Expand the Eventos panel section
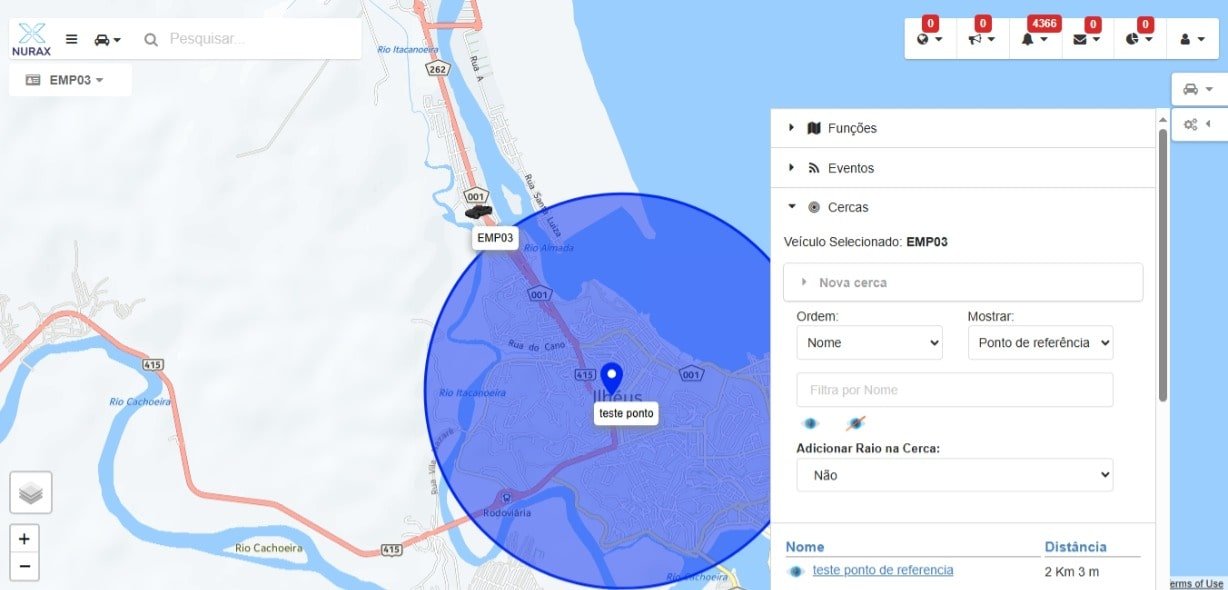This screenshot has width=1228, height=590. point(850,168)
